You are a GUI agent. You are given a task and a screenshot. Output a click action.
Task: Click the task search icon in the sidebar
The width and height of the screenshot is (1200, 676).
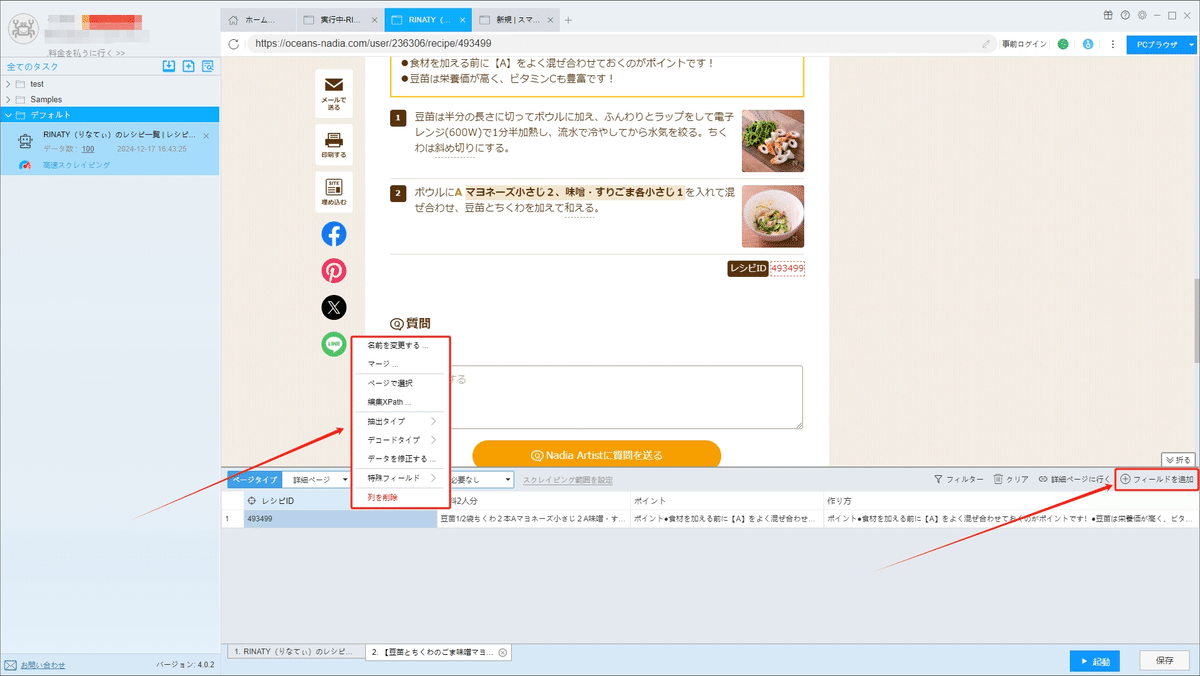point(208,66)
